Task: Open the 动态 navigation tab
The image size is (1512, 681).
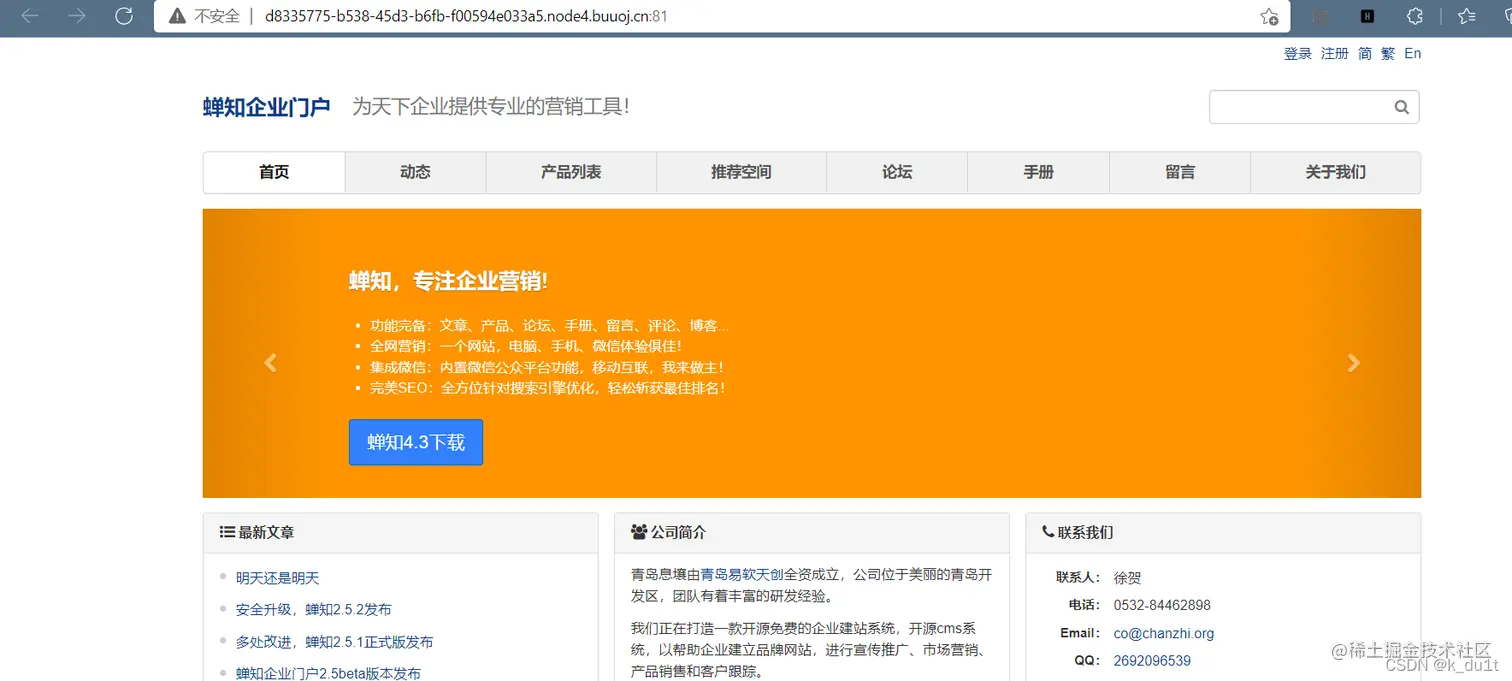Action: pyautogui.click(x=415, y=172)
